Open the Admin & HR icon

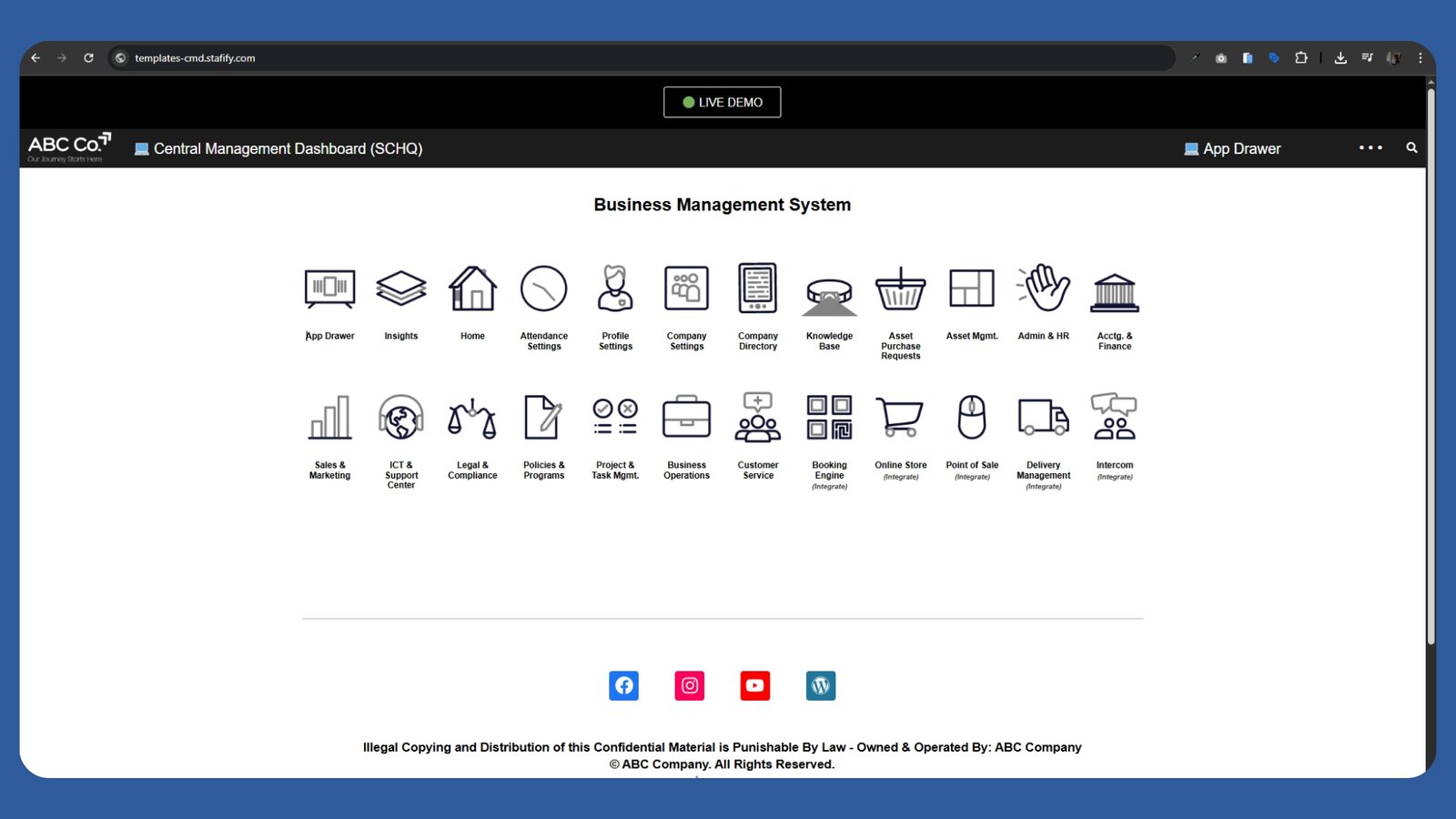(x=1044, y=289)
